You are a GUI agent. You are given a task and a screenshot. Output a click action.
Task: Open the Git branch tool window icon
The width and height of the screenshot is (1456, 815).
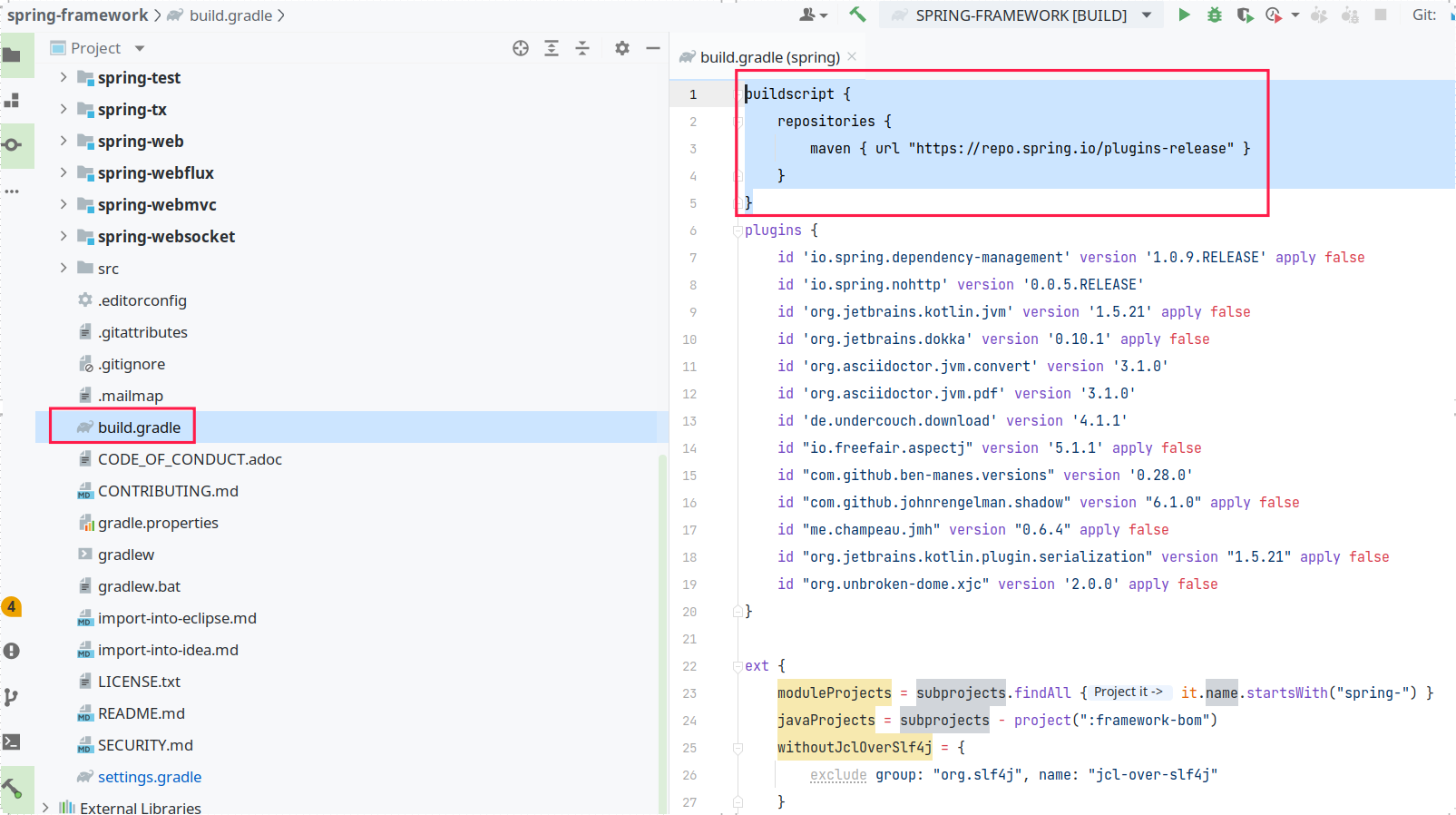tap(12, 697)
